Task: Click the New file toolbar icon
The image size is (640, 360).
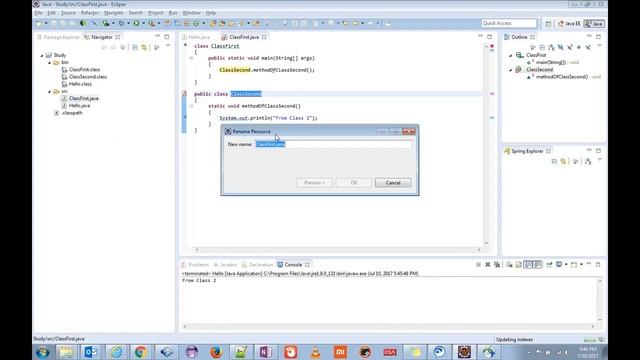Action: tap(39, 23)
